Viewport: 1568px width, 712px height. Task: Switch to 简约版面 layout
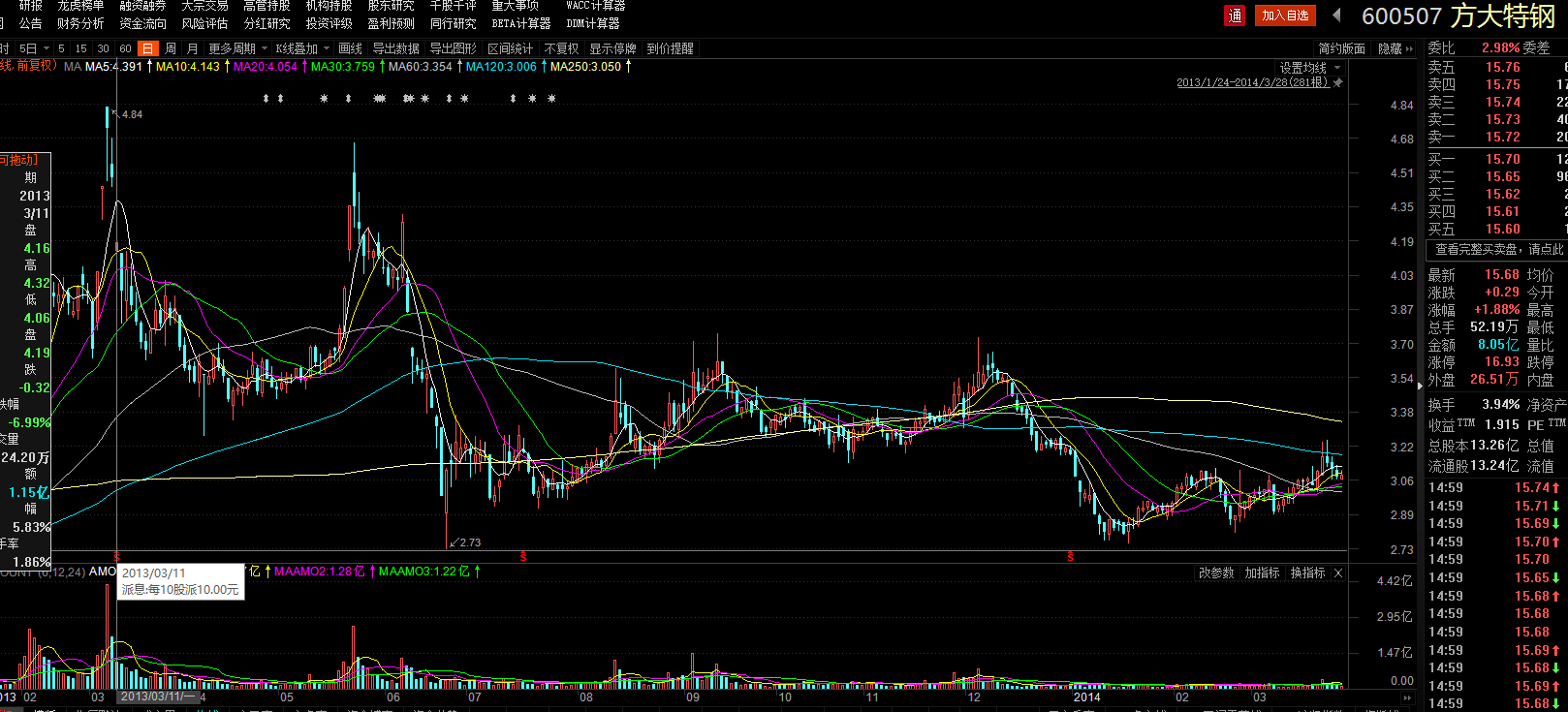(1341, 48)
